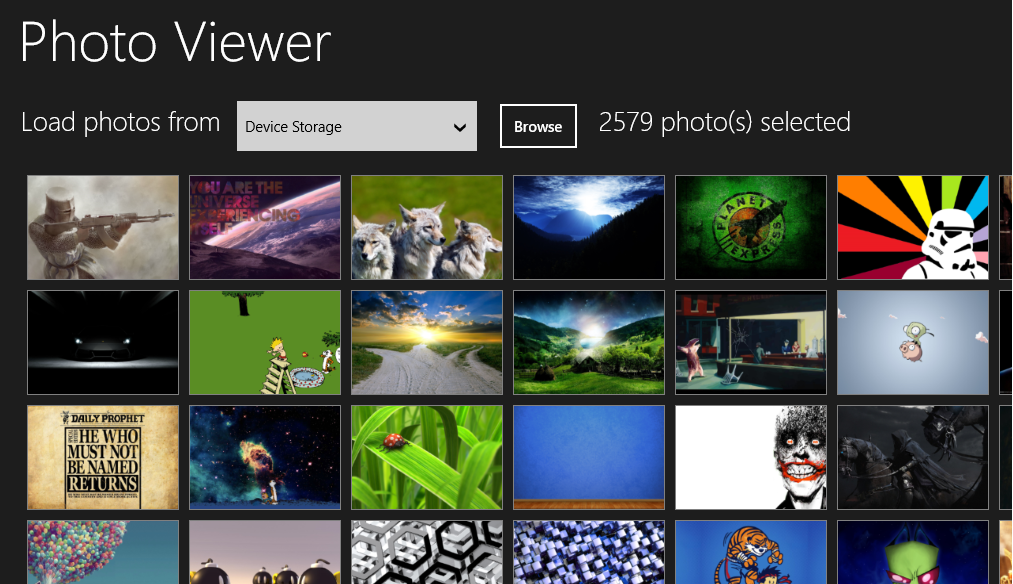Select the universe text planet photo
1013x584 pixels.
(x=265, y=227)
